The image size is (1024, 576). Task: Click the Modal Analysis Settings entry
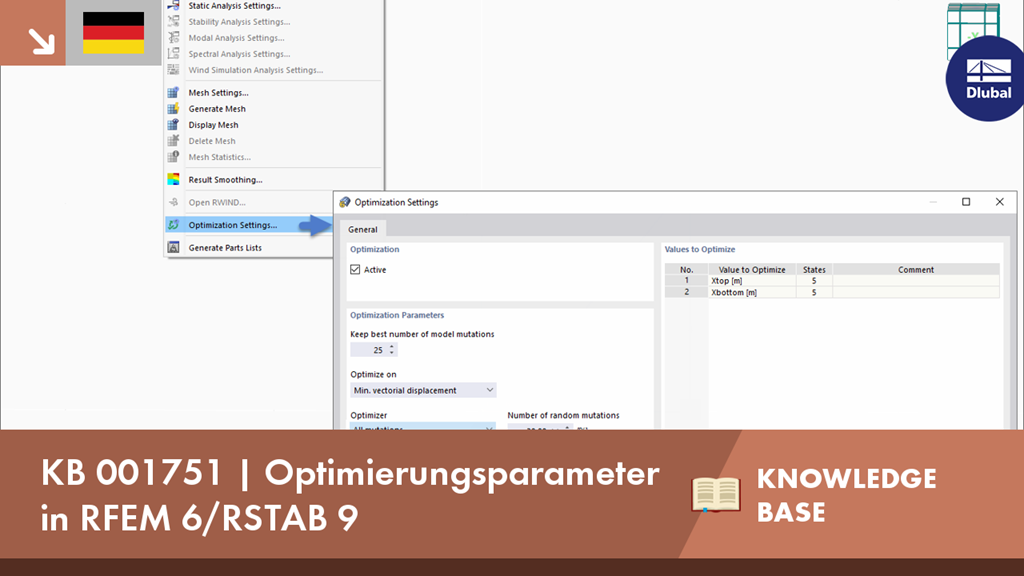tap(236, 38)
